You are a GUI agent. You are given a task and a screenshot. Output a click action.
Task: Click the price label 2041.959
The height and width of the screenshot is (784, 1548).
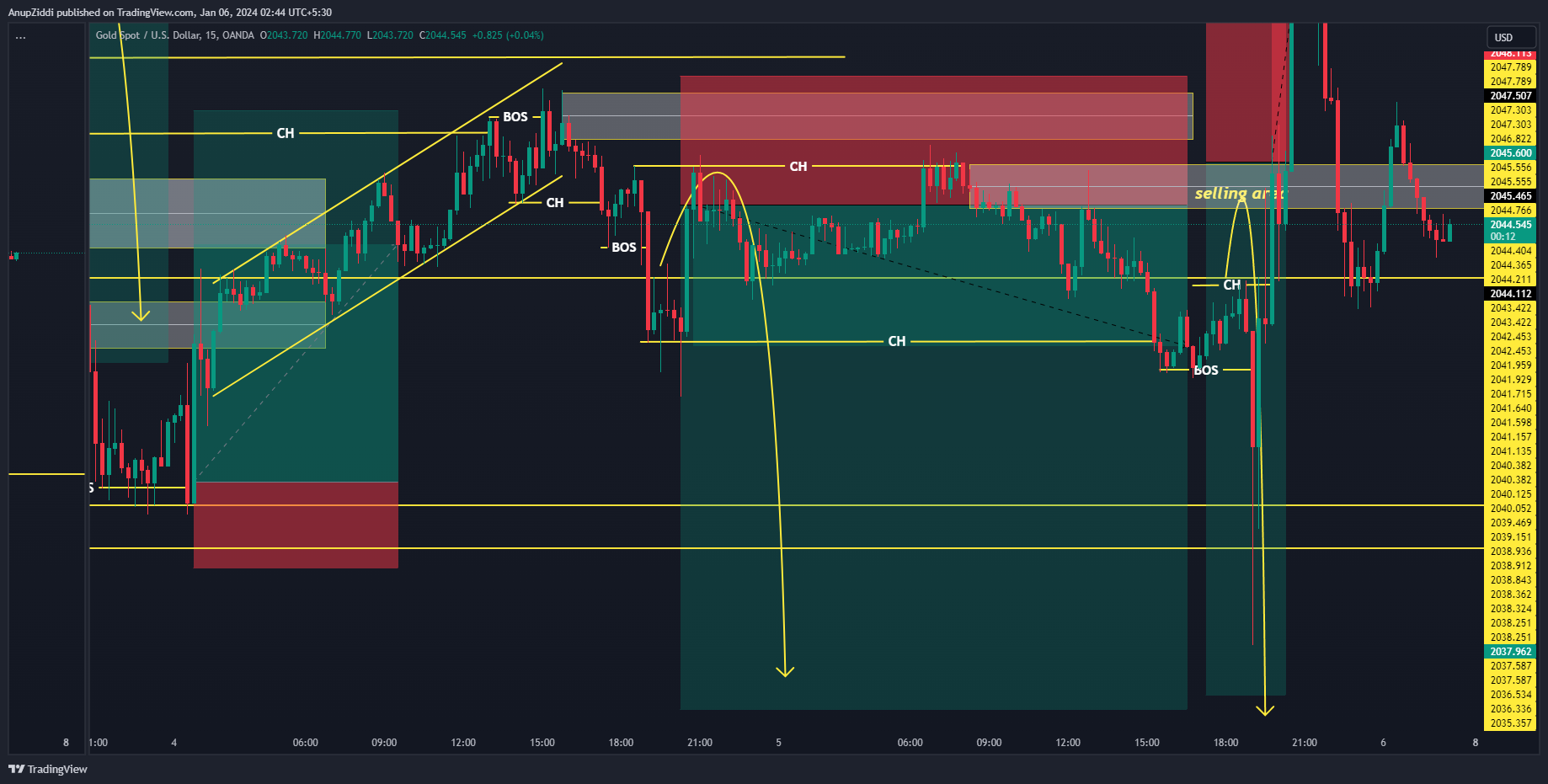point(1511,365)
